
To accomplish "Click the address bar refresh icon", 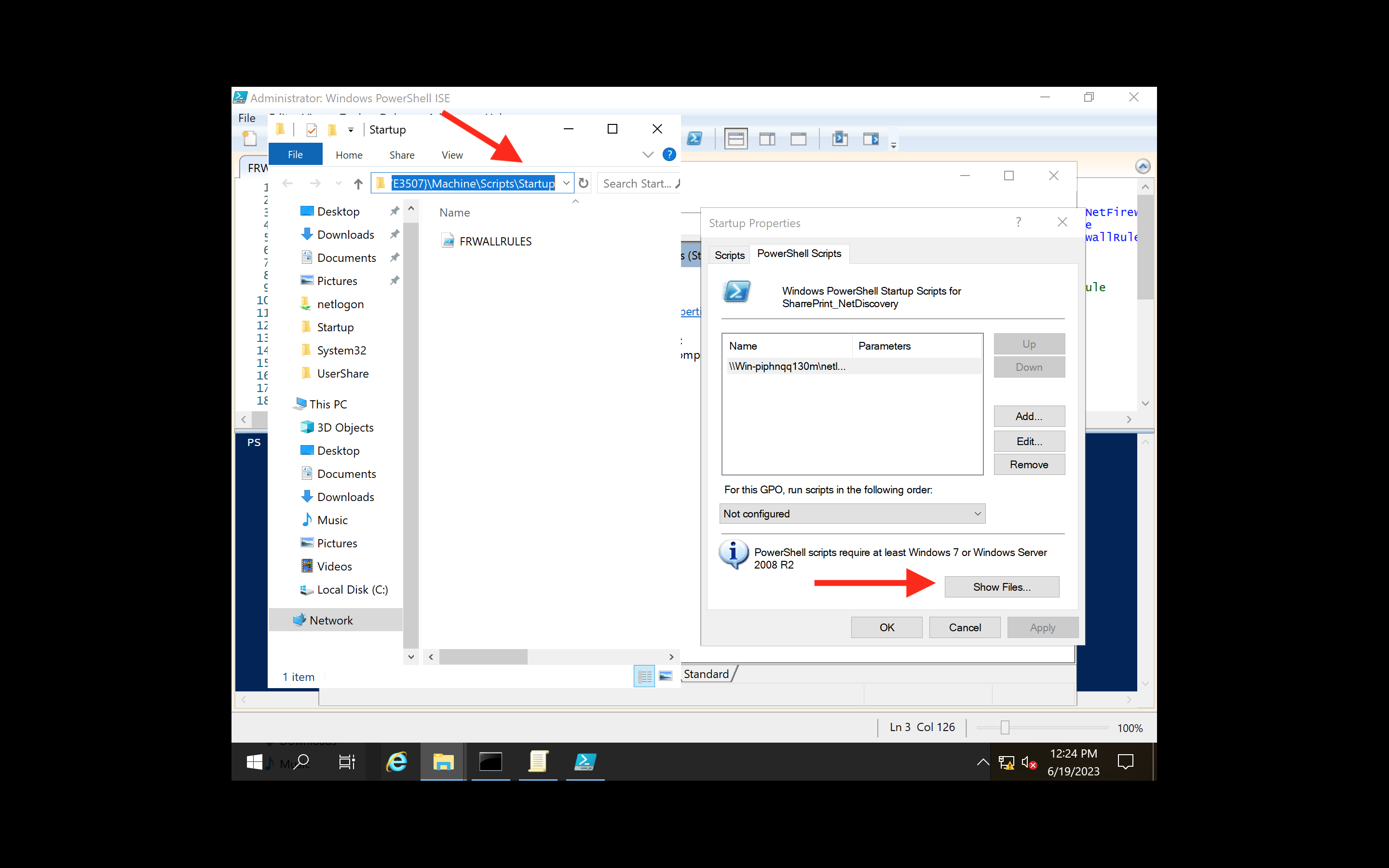I will click(x=583, y=183).
